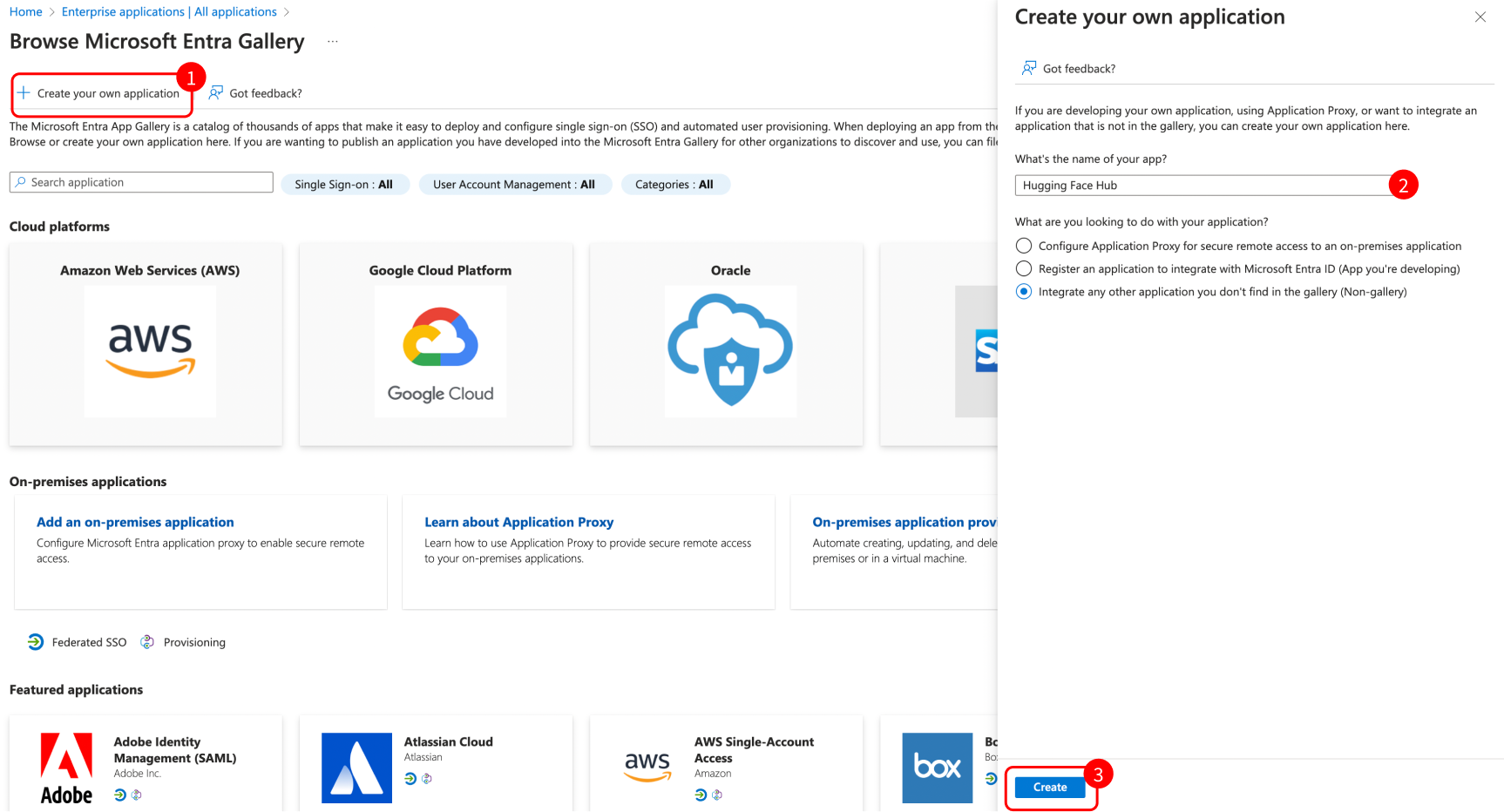Click the Adobe logo on Adobe Identity Management tile
Screen dimensions: 1504x812
tap(66, 768)
